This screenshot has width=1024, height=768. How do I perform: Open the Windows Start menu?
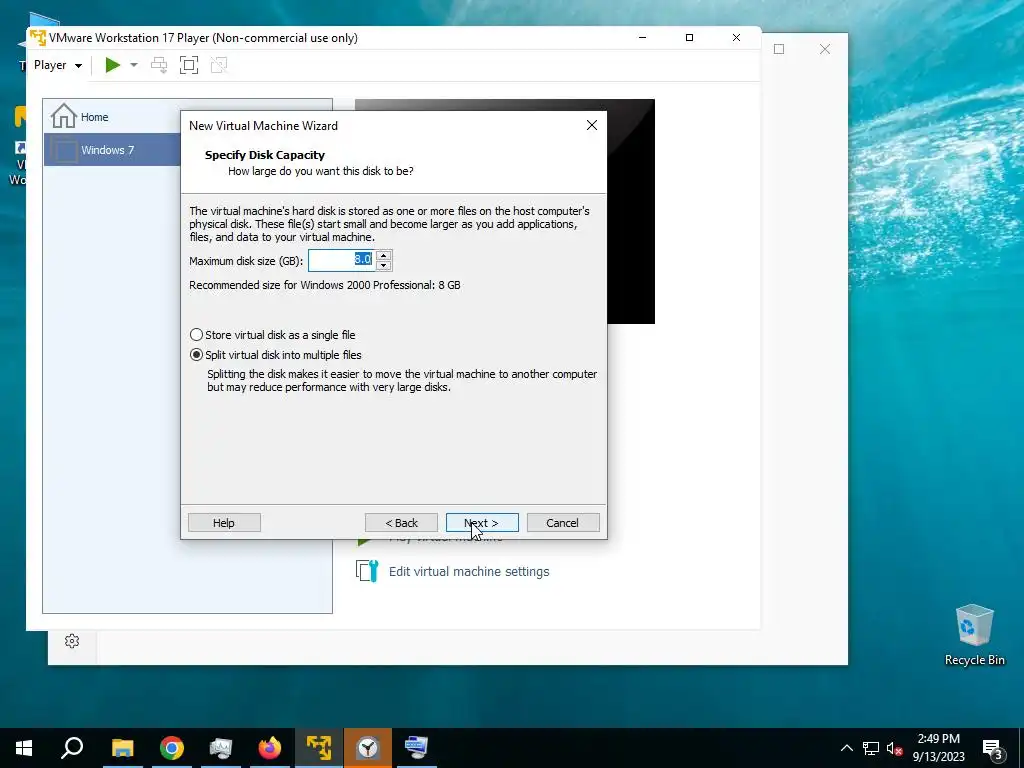24,748
